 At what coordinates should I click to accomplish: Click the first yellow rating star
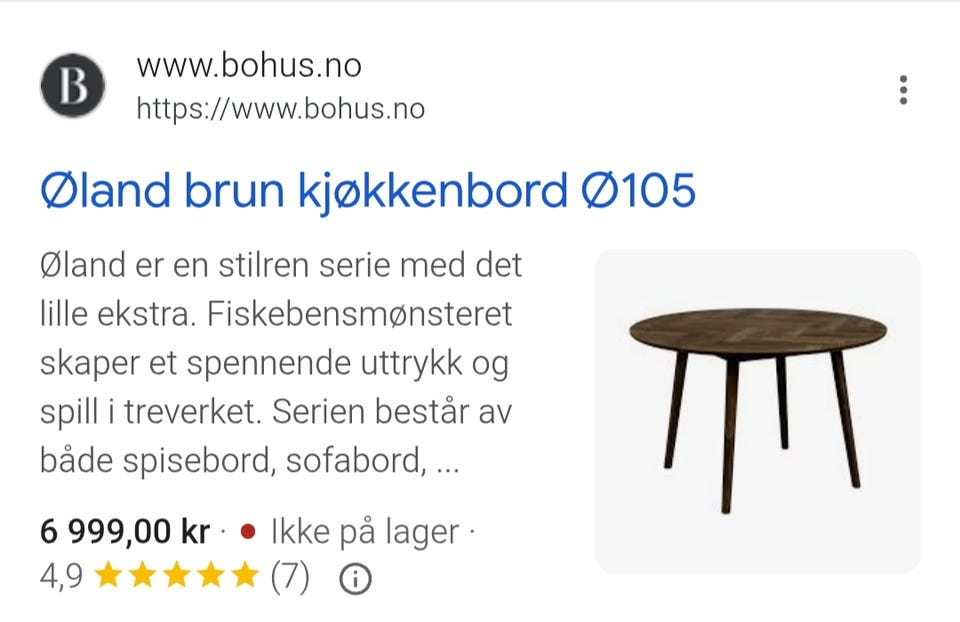(108, 575)
